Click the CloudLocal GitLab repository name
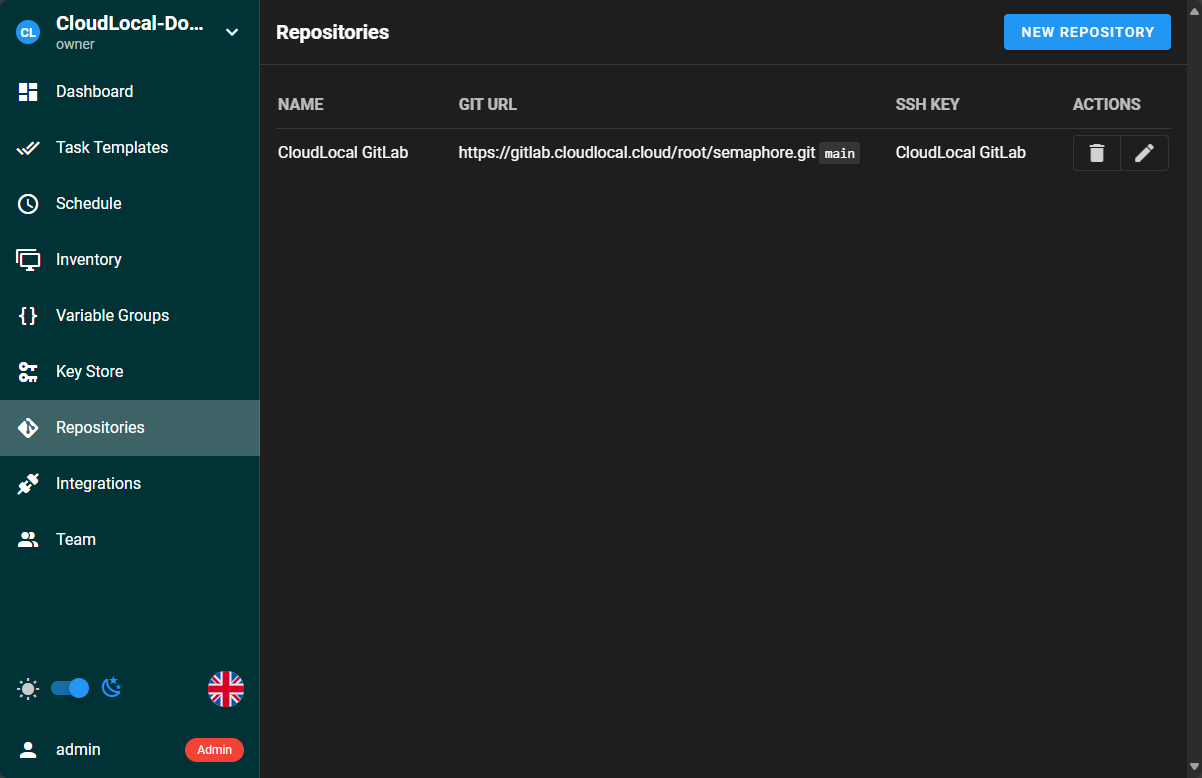 pyautogui.click(x=343, y=153)
